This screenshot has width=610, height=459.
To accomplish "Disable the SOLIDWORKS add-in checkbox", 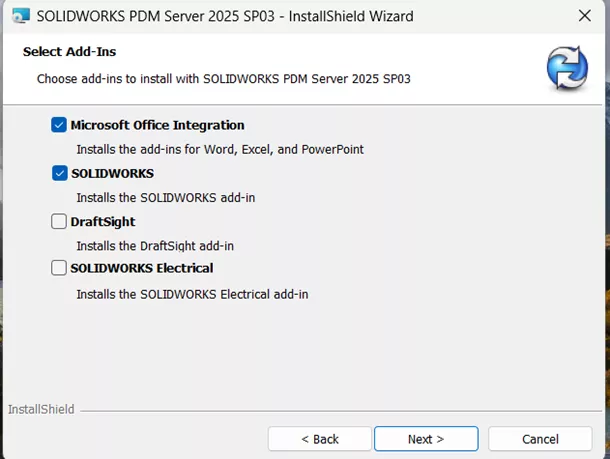I will point(59,173).
